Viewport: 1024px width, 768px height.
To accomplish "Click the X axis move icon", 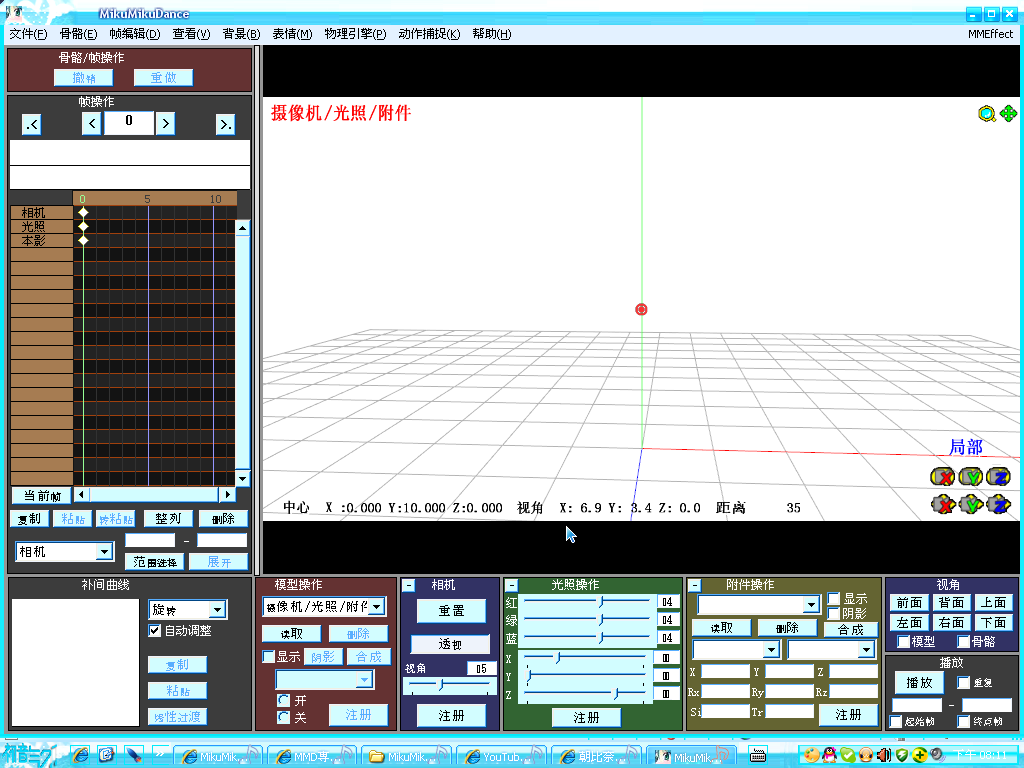I will pyautogui.click(x=942, y=504).
